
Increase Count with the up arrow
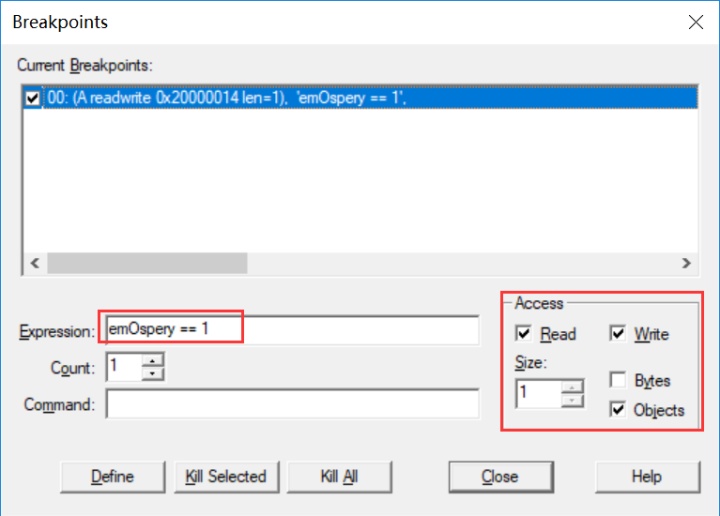click(x=152, y=360)
